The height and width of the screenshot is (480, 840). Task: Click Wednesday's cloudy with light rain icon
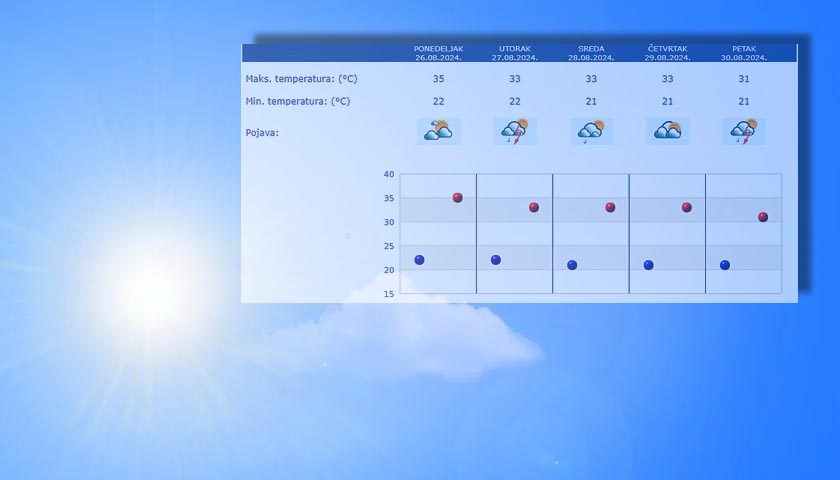click(591, 131)
